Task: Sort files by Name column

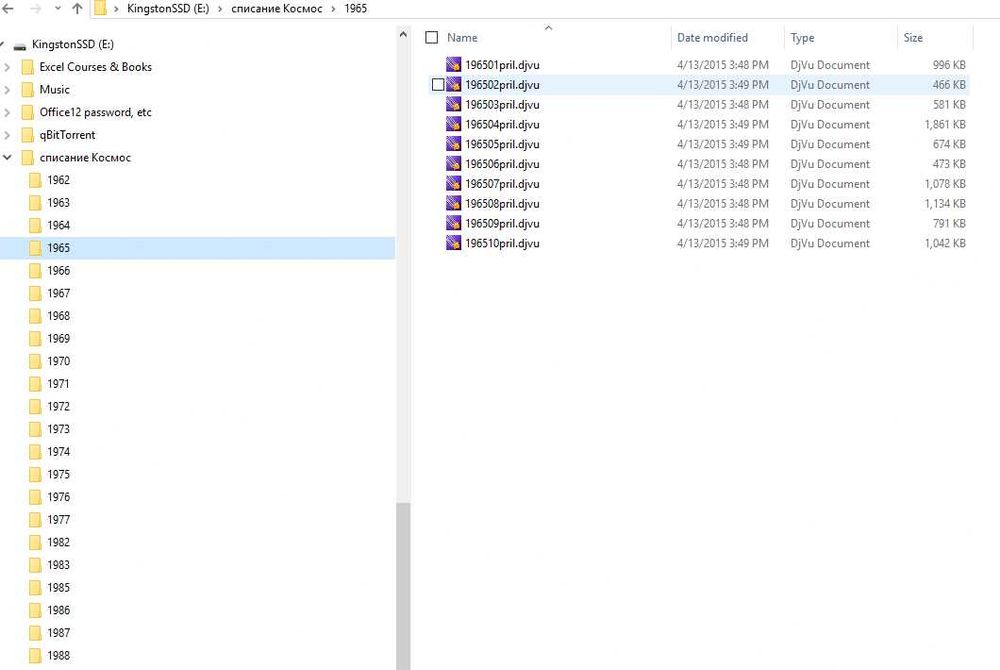Action: (x=462, y=38)
